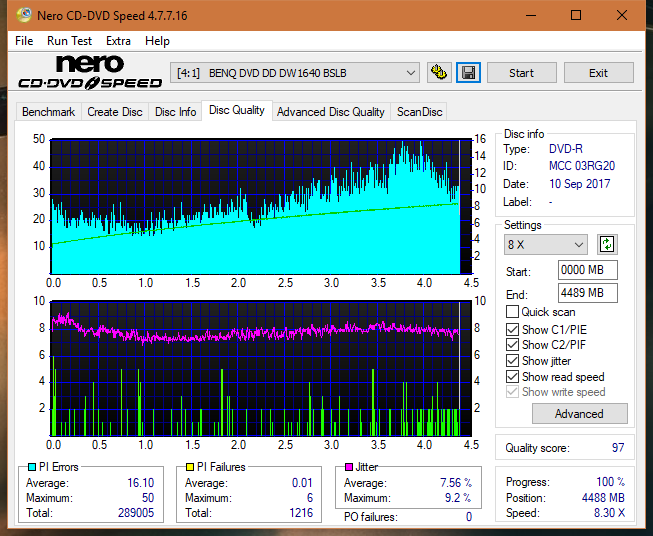This screenshot has height=536, width=653.
Task: Click the disc type DVD-R value
Action: tap(566, 149)
